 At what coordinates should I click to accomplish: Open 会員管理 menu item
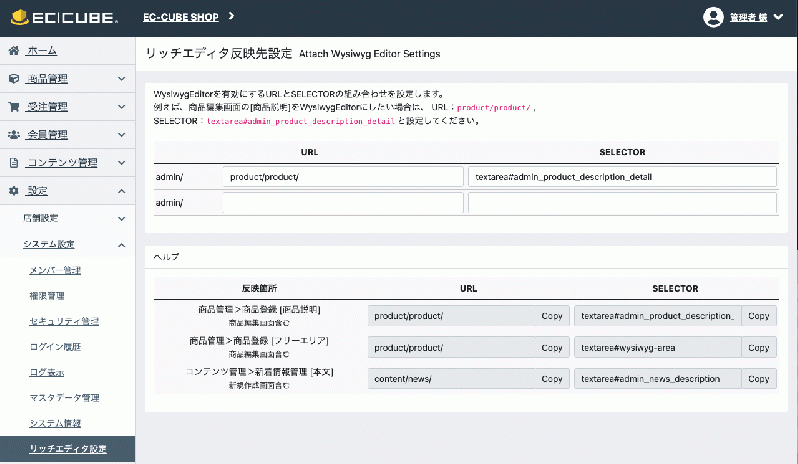pyautogui.click(x=47, y=134)
